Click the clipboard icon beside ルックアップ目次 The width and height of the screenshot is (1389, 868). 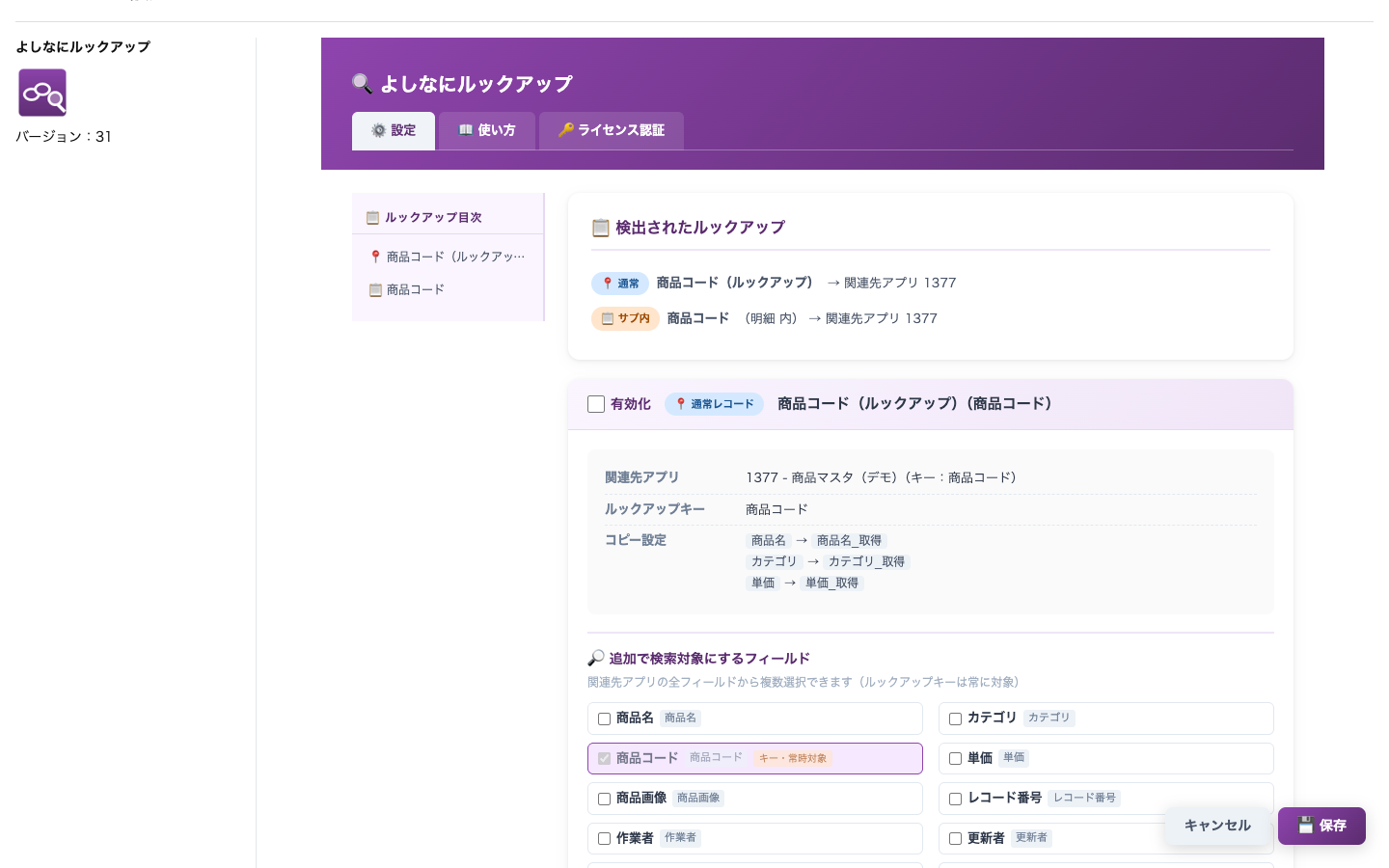tap(372, 218)
